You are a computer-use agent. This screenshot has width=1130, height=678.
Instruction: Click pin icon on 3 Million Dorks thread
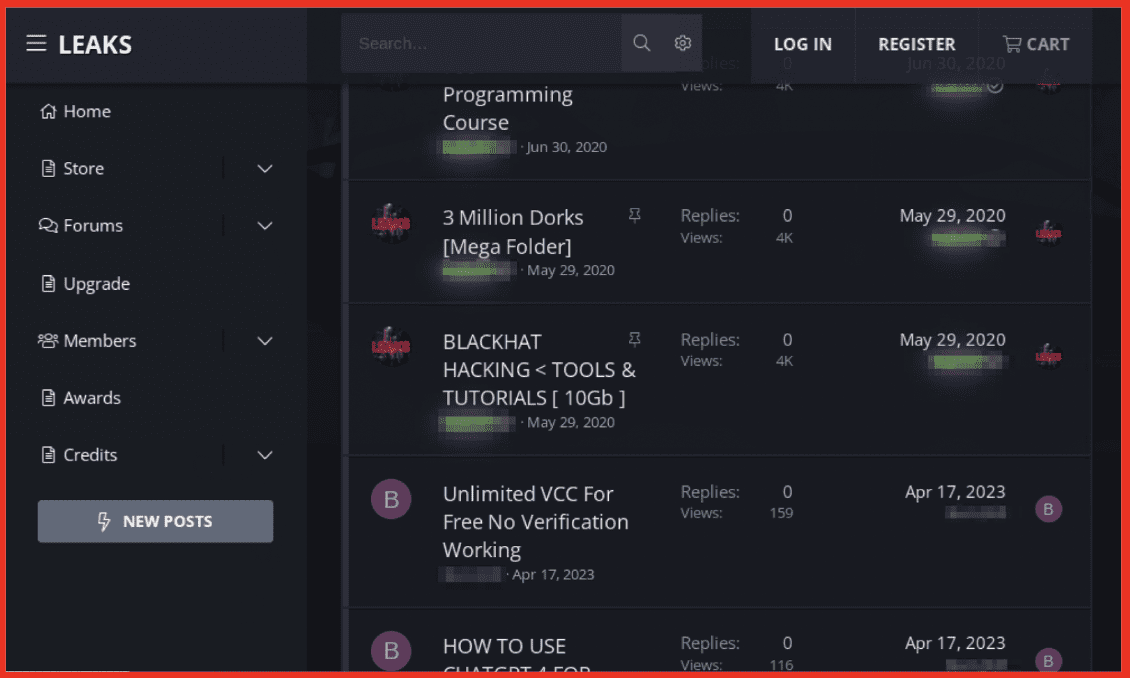(x=634, y=215)
